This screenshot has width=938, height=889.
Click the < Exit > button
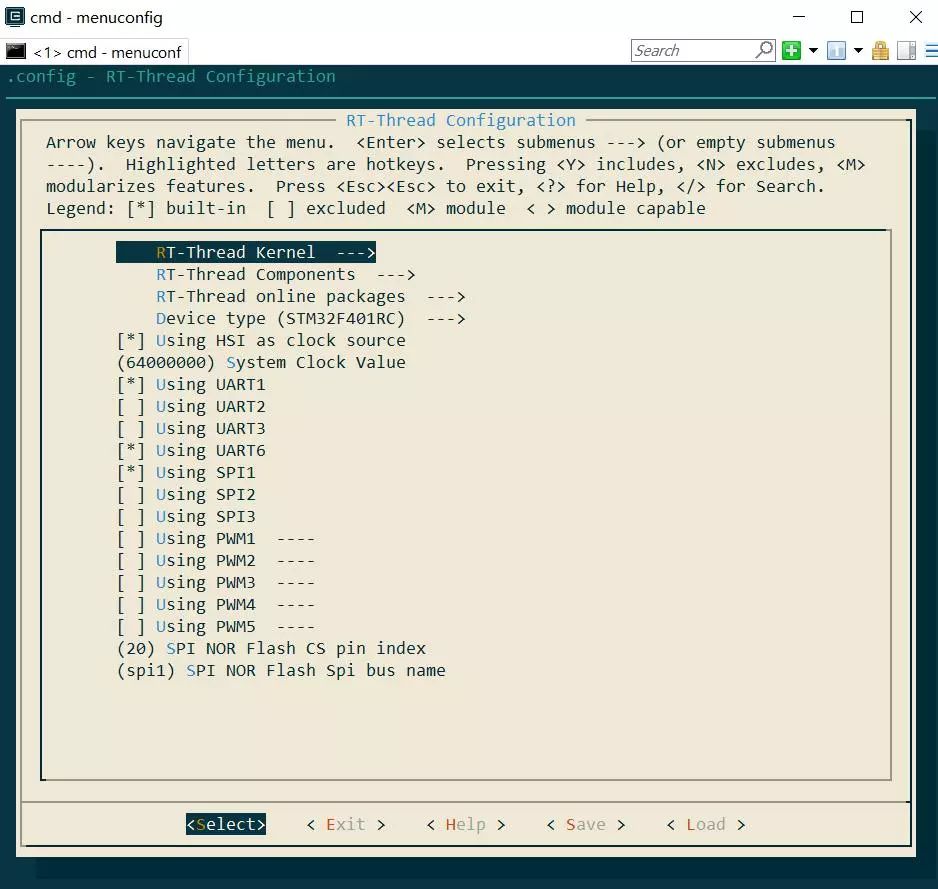(x=346, y=824)
